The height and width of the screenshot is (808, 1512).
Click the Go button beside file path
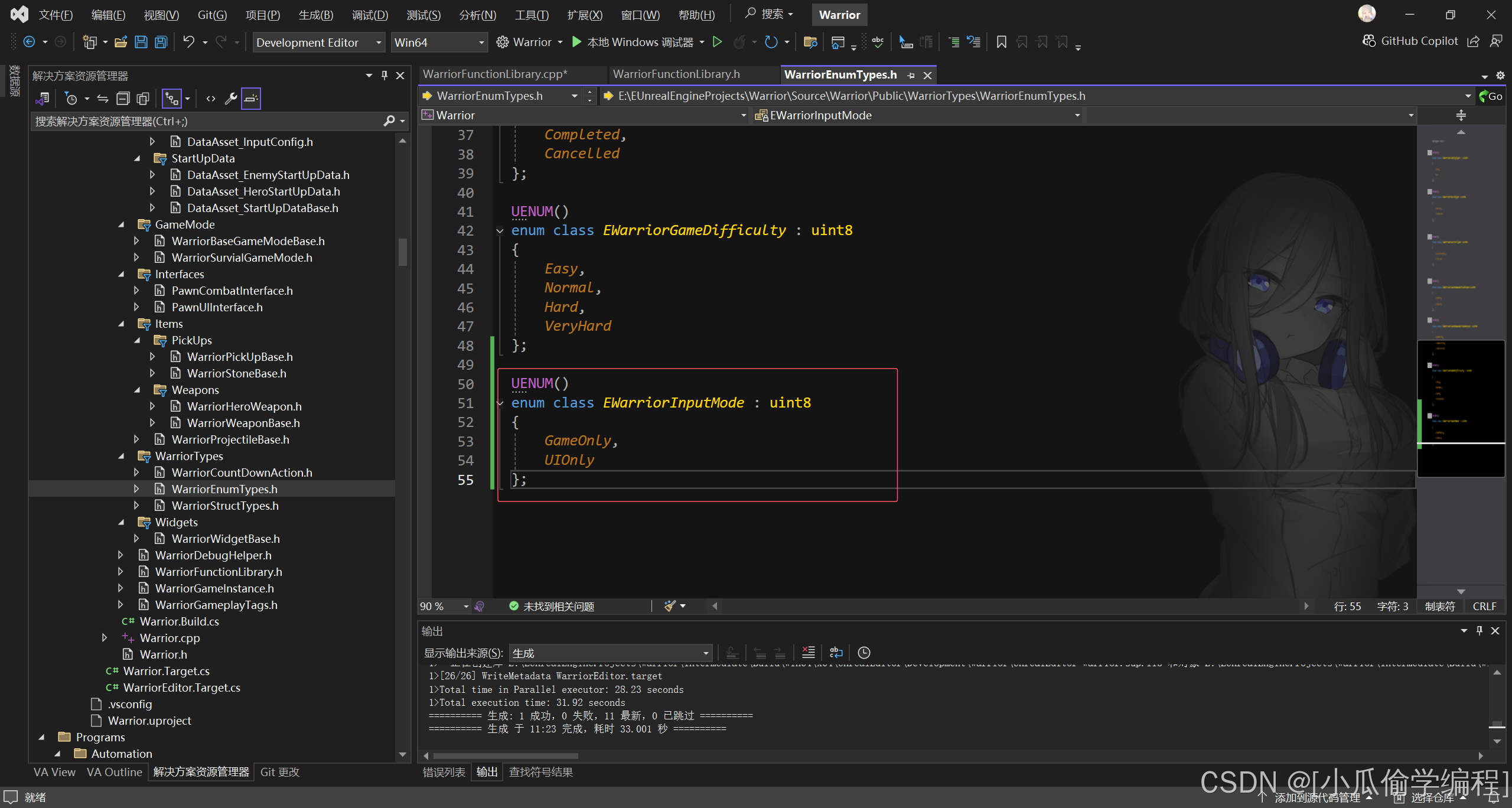(x=1492, y=96)
